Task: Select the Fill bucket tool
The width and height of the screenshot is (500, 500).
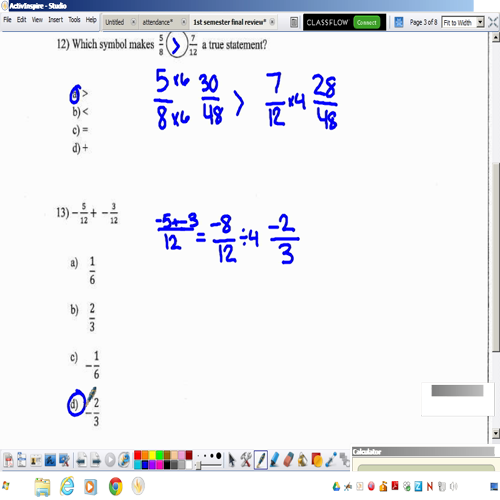Action: tap(303, 460)
